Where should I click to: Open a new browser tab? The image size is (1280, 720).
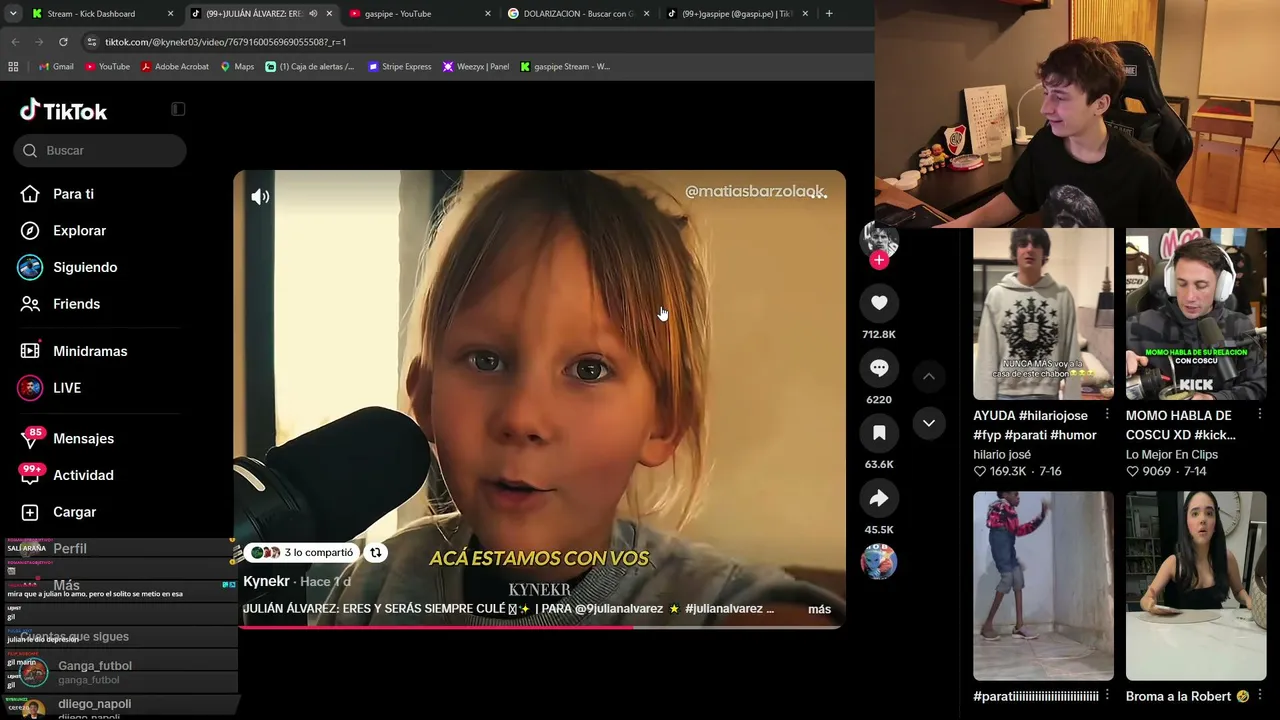click(829, 14)
